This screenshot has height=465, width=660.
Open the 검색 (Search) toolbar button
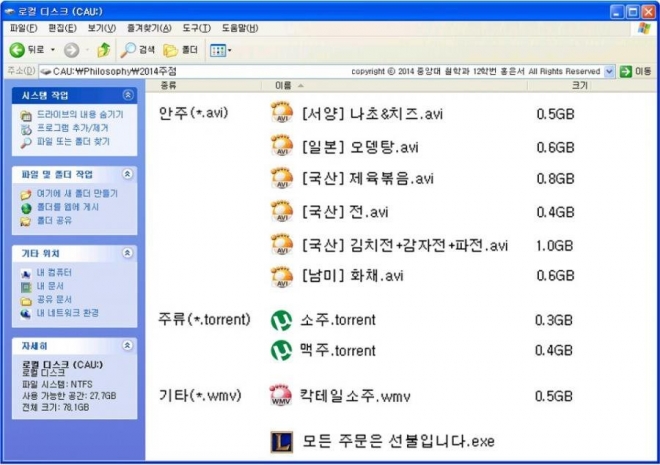(x=137, y=49)
